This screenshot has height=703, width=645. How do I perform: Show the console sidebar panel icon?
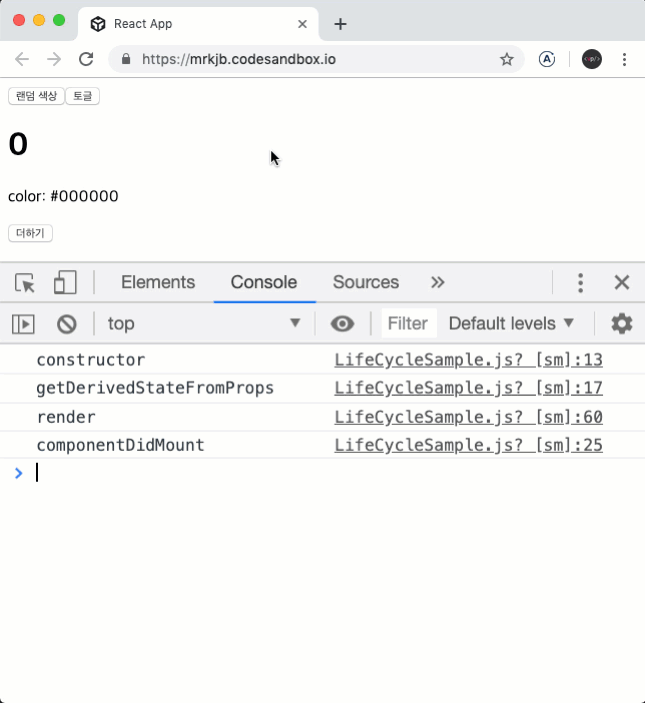23,324
